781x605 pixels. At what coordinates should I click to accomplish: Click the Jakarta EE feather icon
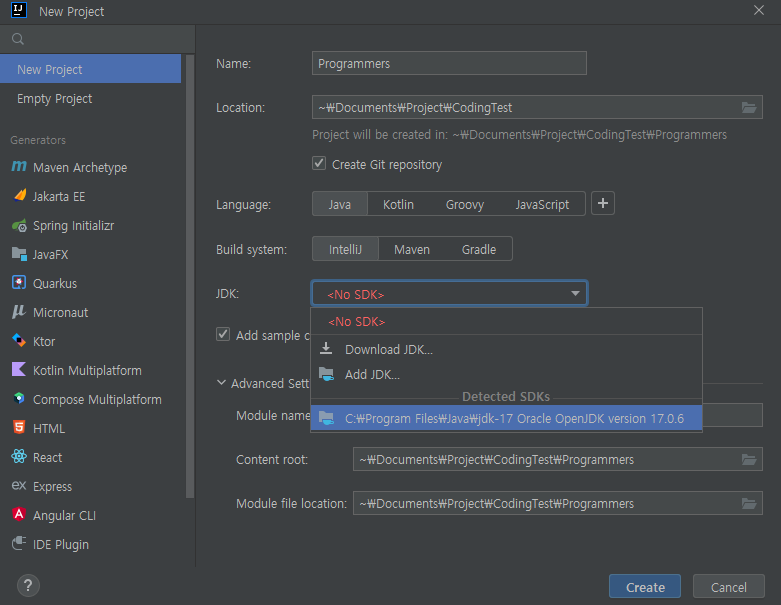(x=20, y=195)
